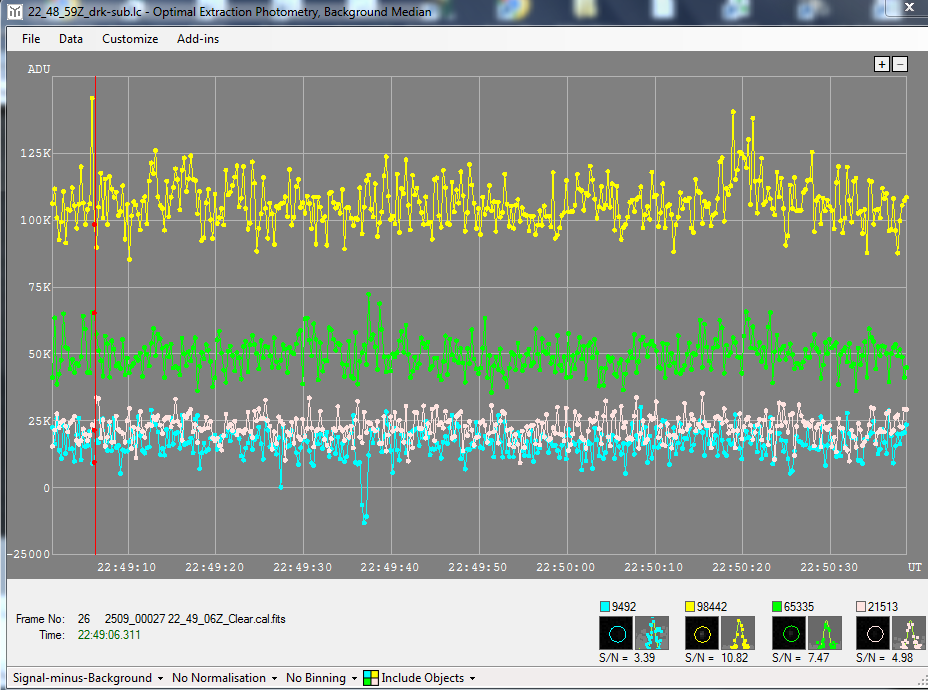Image resolution: width=928 pixels, height=690 pixels.
Task: Open the Include Objects dropdown
Action: pos(420,678)
